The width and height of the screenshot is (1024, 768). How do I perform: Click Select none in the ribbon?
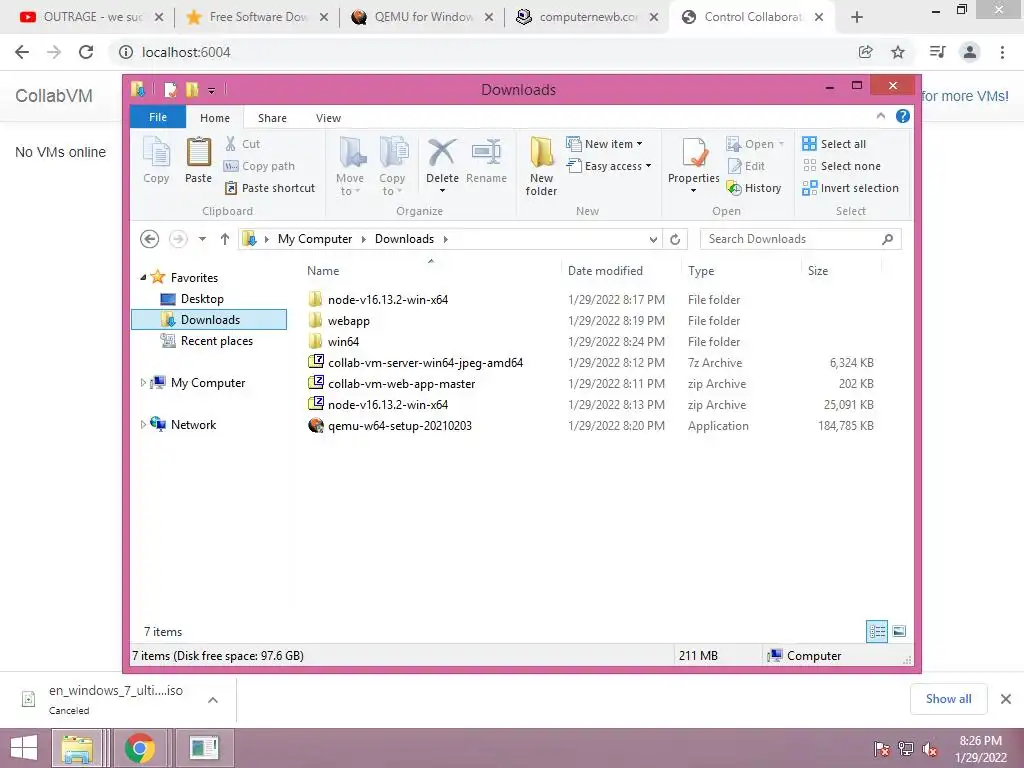point(841,166)
